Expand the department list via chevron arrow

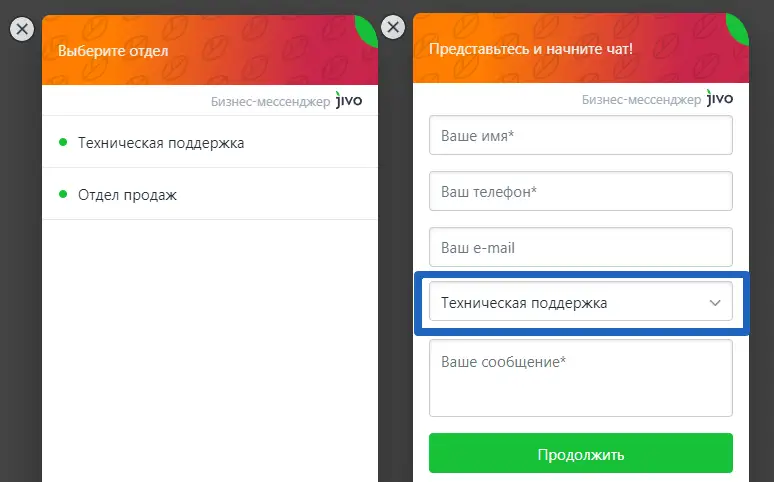pyautogui.click(x=715, y=302)
